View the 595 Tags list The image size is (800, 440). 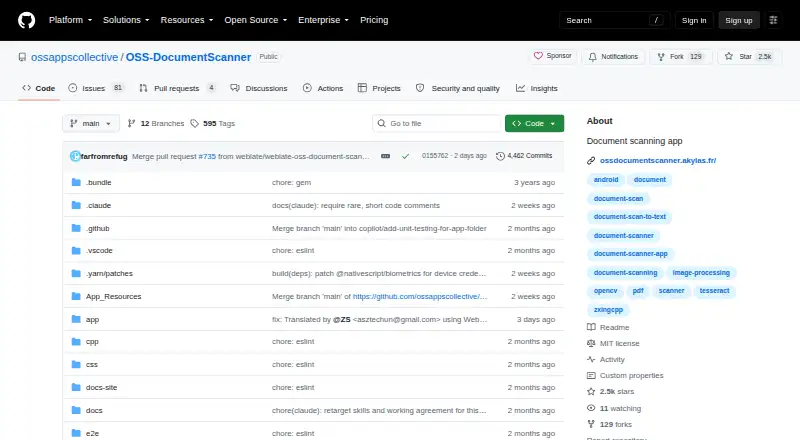click(213, 124)
